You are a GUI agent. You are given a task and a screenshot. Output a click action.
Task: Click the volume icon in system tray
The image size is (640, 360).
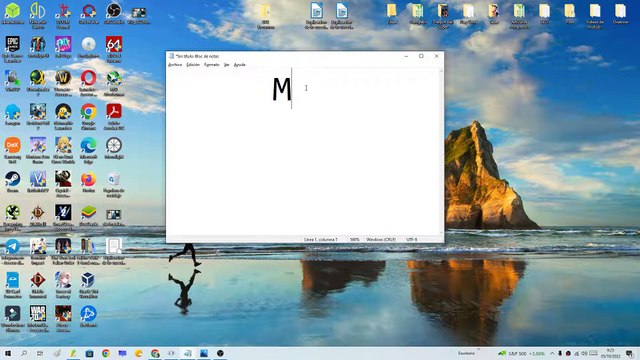(x=584, y=353)
